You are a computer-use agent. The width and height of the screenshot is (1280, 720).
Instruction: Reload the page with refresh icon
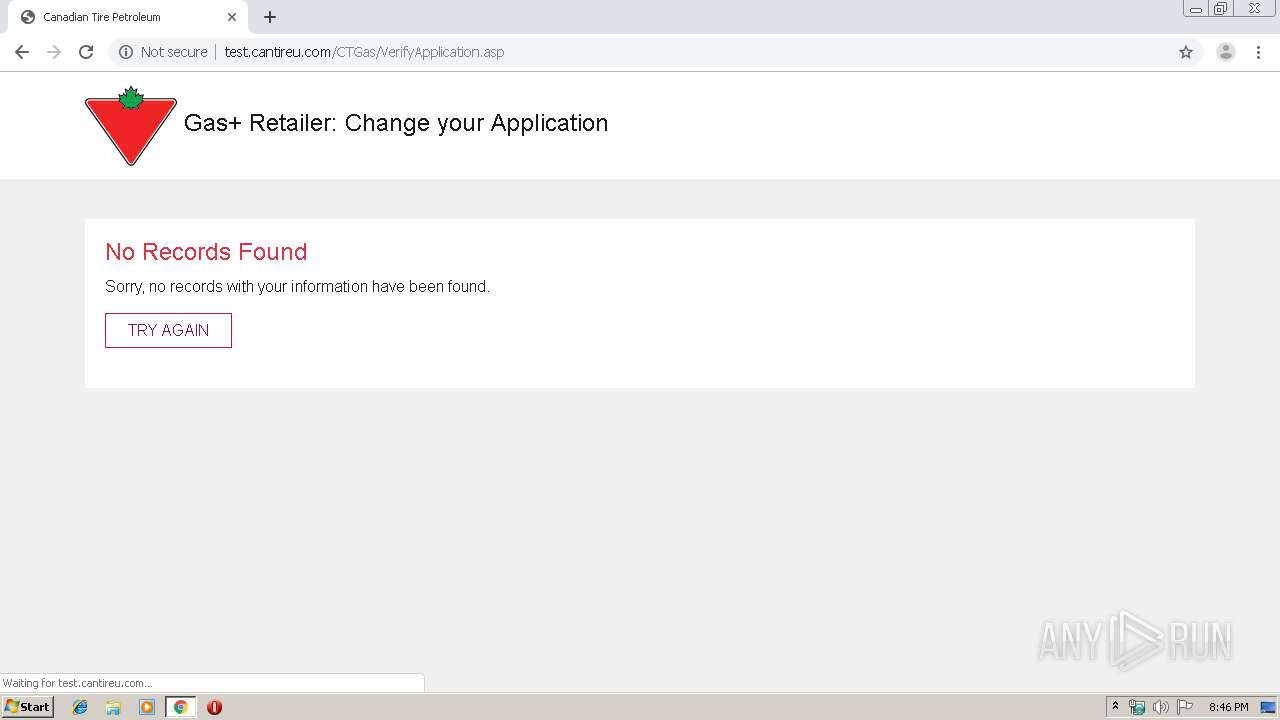click(x=86, y=52)
